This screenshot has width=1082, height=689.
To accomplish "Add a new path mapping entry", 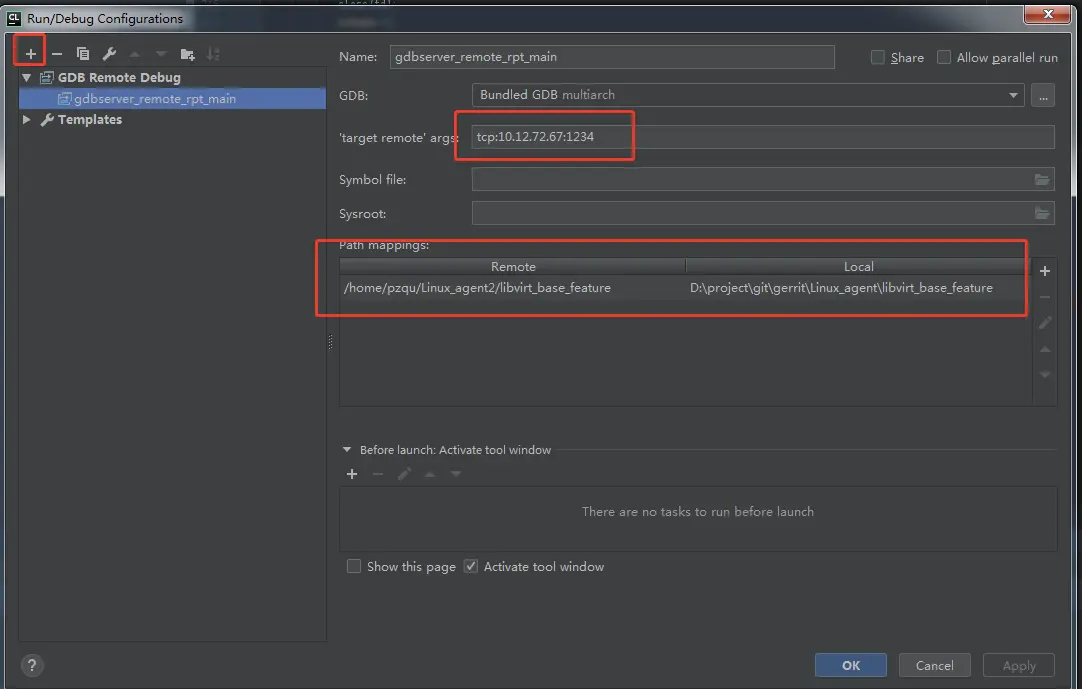I will tap(1045, 270).
